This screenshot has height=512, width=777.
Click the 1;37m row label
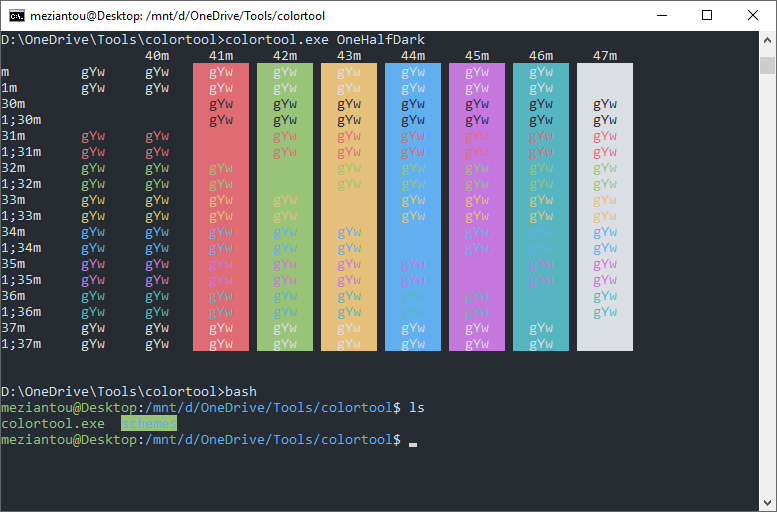pos(21,343)
